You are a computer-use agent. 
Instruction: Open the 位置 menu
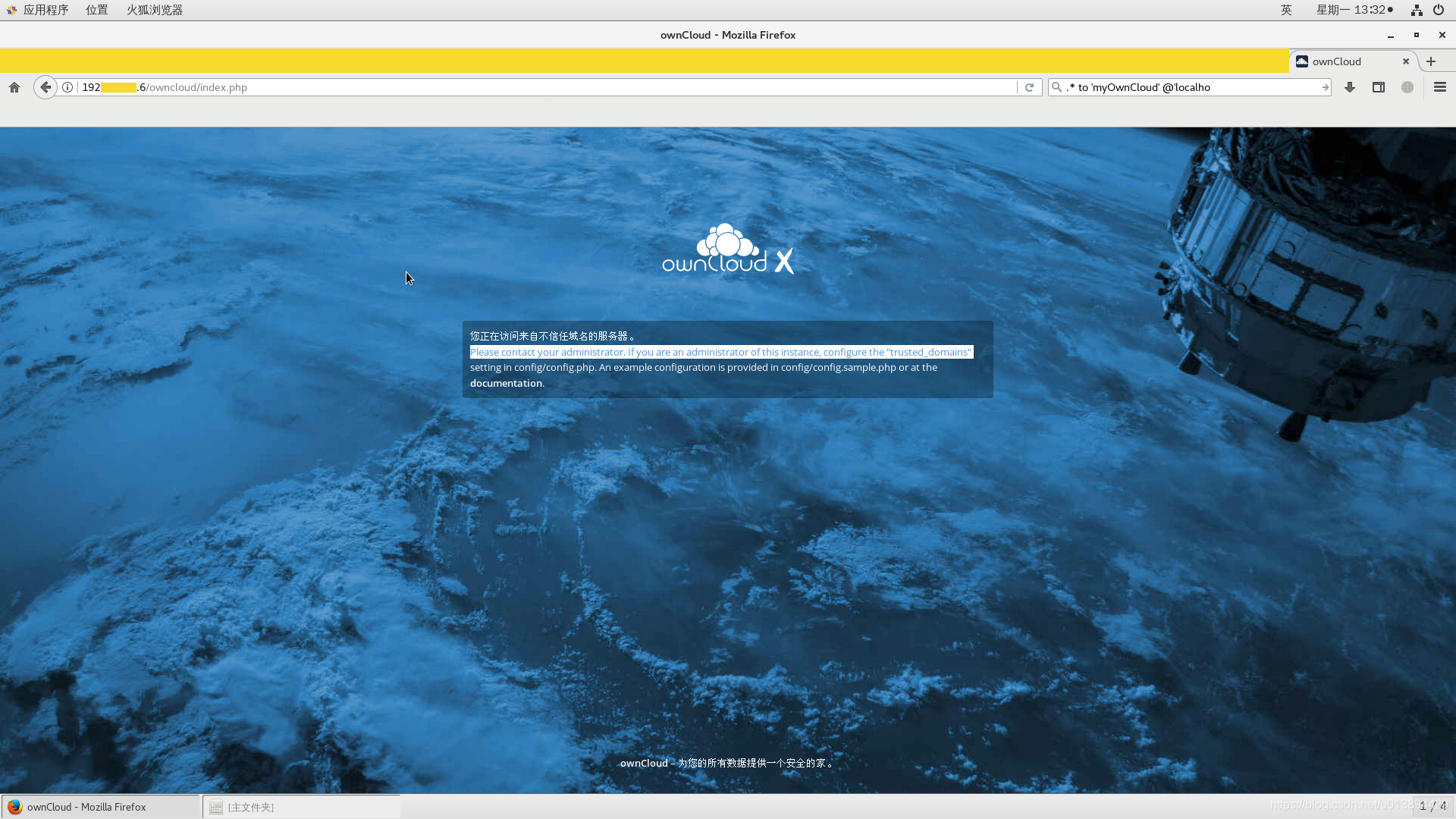96,10
